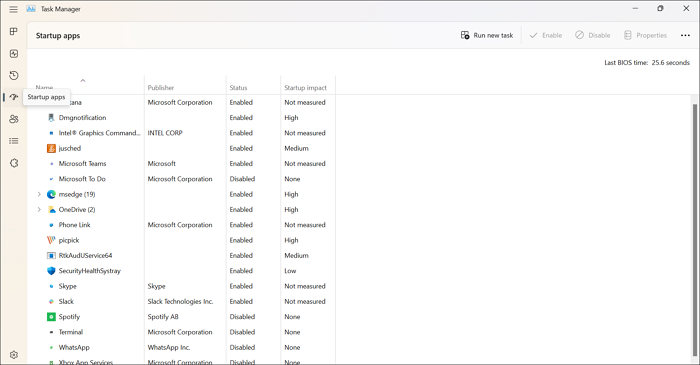Select the Microsoft To Do row name
Screen dimensions: 700x365
(82, 179)
